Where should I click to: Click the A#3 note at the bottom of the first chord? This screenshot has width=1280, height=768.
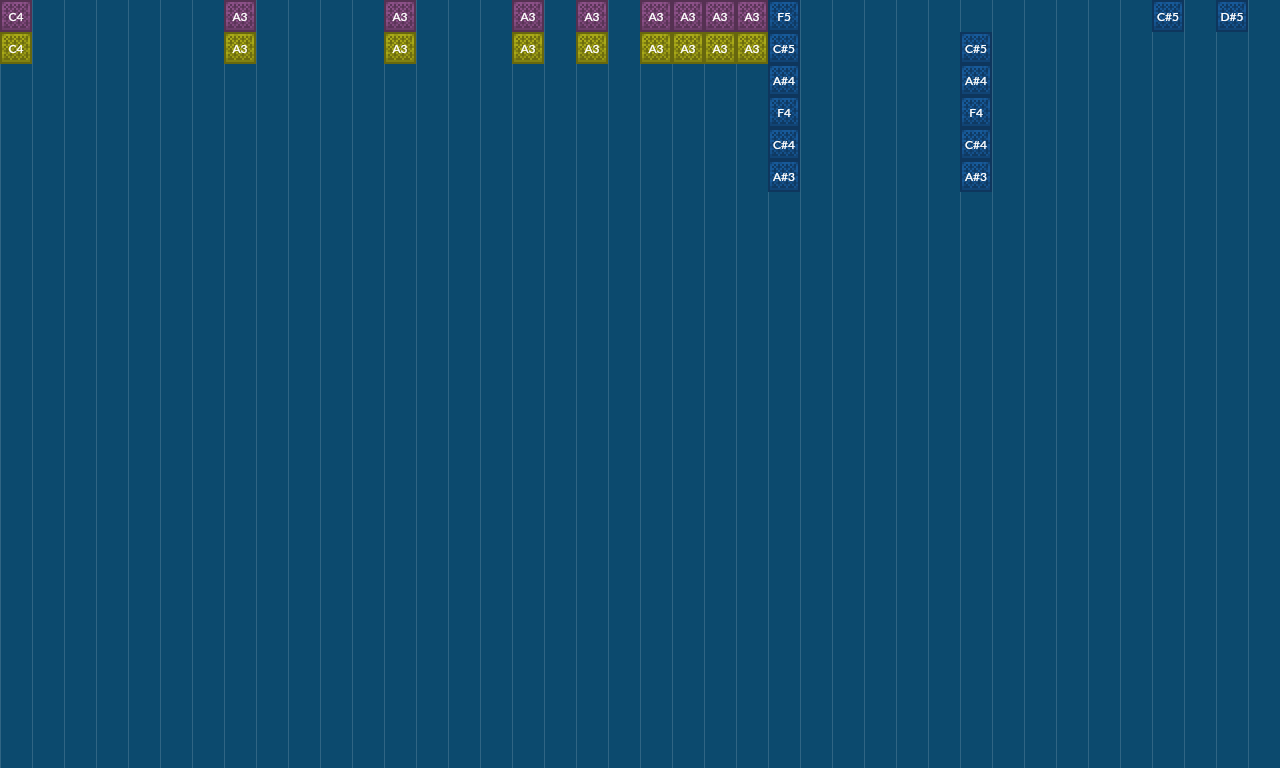point(784,176)
